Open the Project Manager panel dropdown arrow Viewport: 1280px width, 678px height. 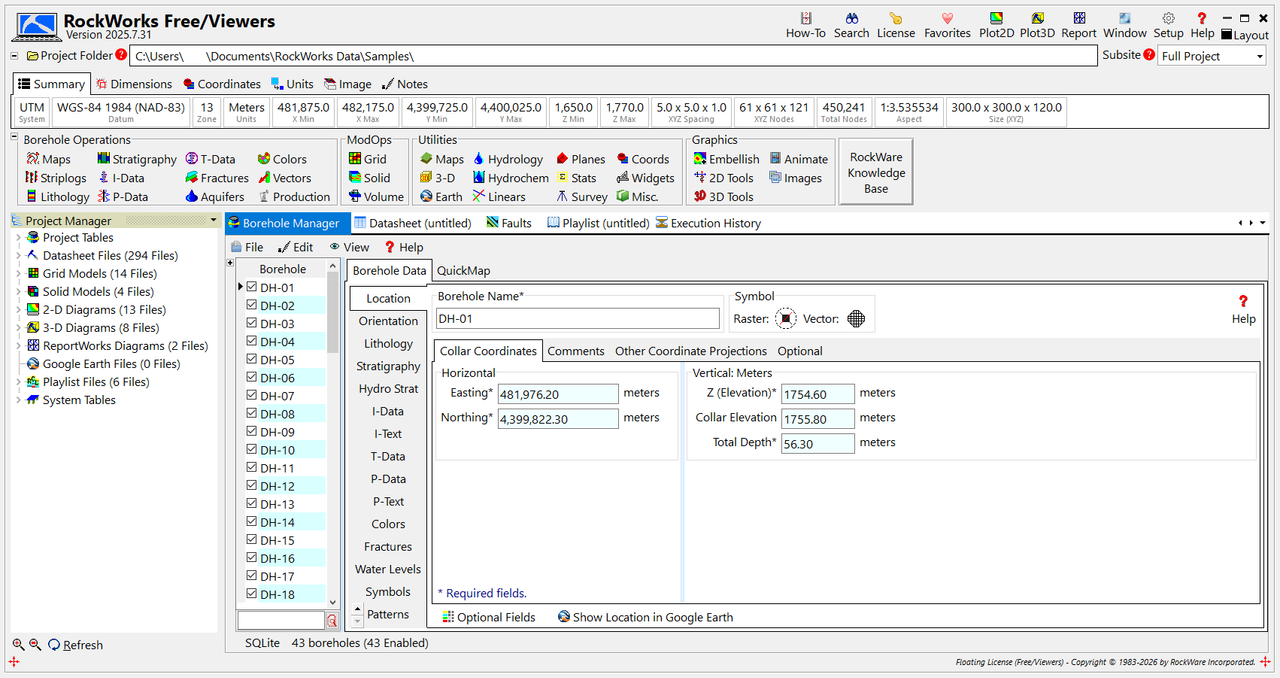pos(213,221)
